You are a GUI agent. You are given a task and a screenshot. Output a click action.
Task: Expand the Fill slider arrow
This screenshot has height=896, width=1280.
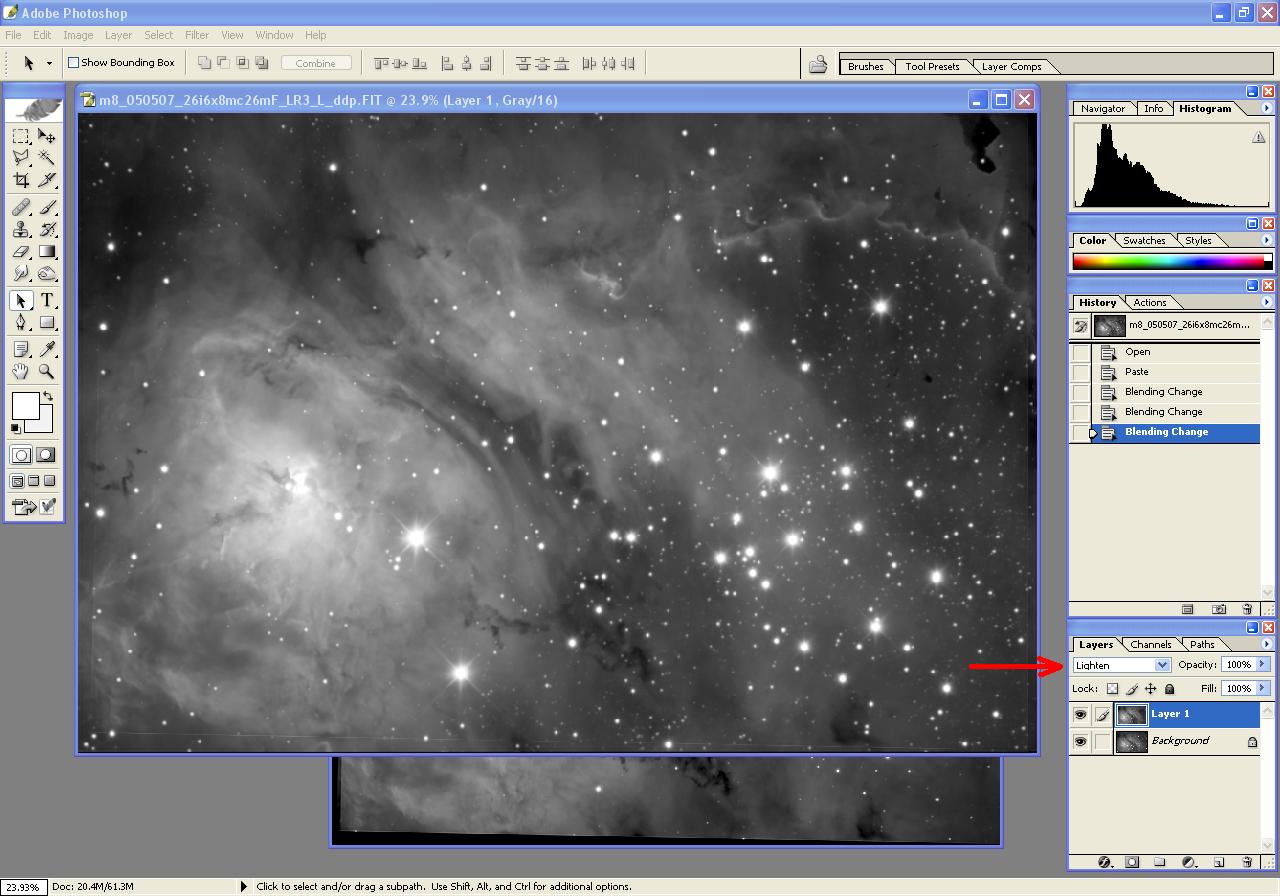pos(1262,688)
